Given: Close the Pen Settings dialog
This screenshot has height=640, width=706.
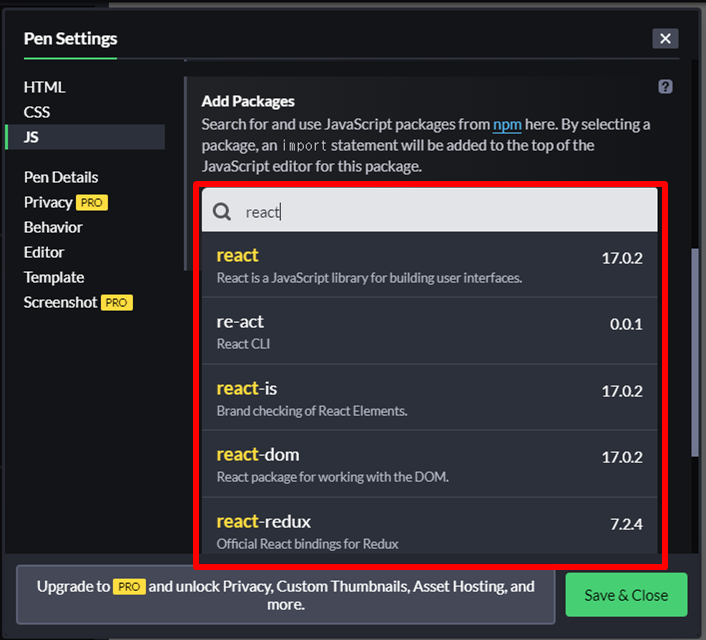Looking at the screenshot, I should click(665, 39).
